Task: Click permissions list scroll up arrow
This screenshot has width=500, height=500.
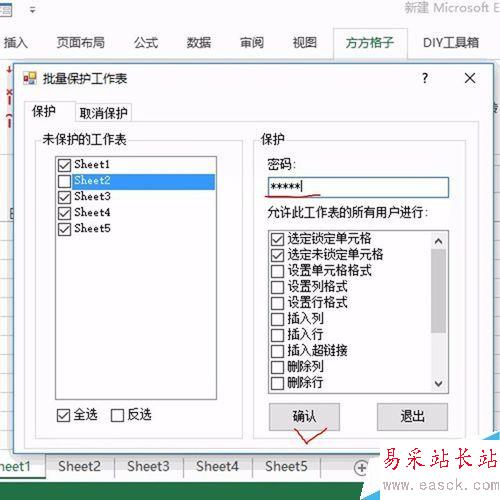Action: point(439,241)
